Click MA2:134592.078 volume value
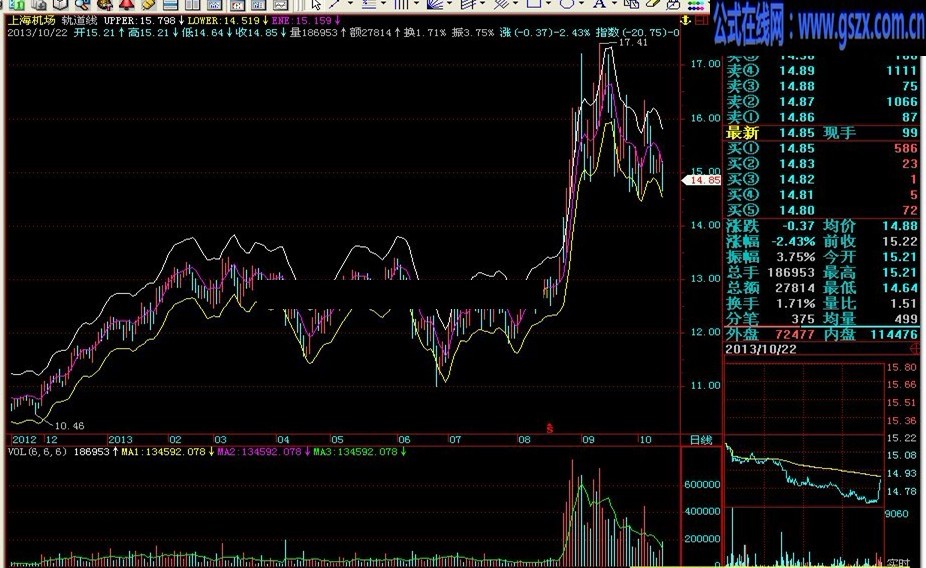 259,452
